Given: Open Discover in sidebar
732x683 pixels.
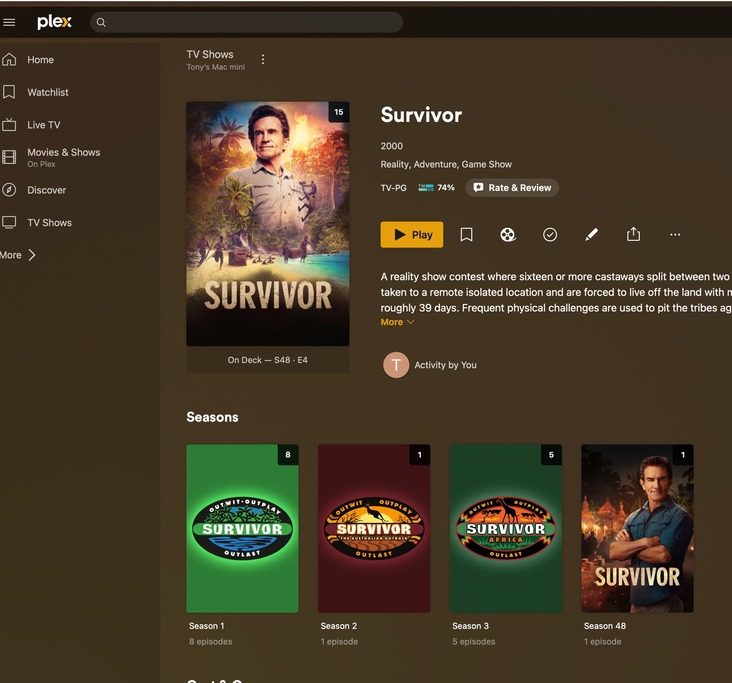Looking at the screenshot, I should click(46, 190).
